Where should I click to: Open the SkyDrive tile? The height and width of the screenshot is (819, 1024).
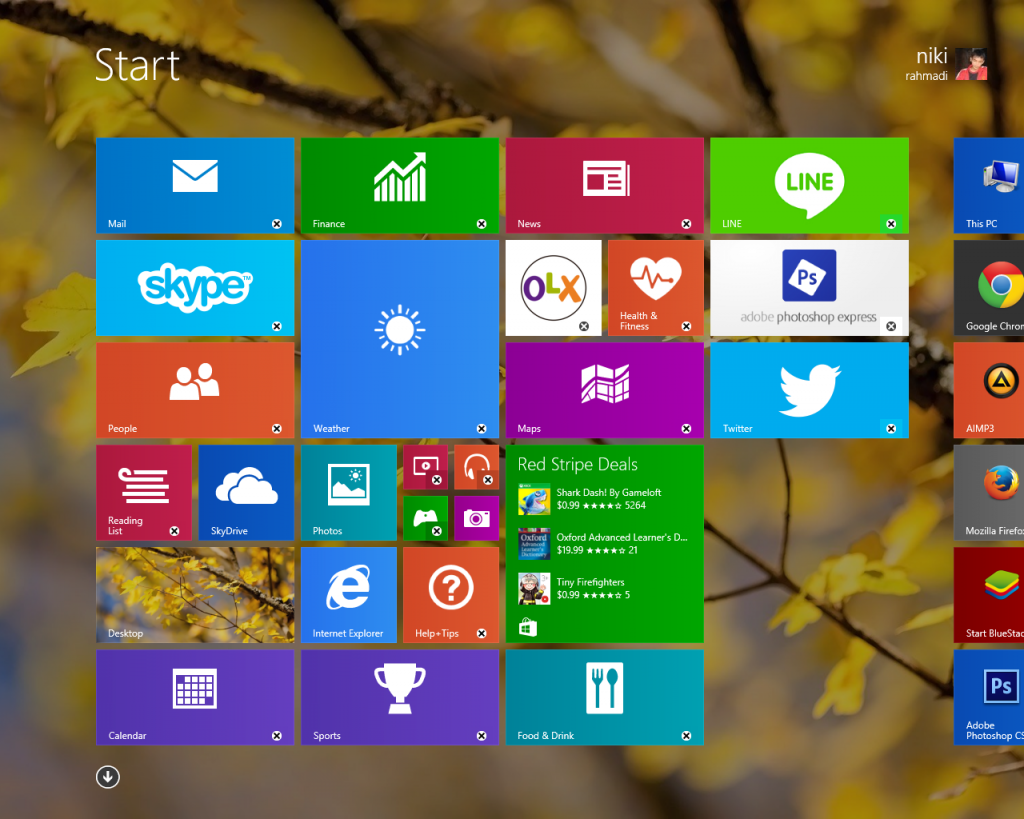click(246, 492)
